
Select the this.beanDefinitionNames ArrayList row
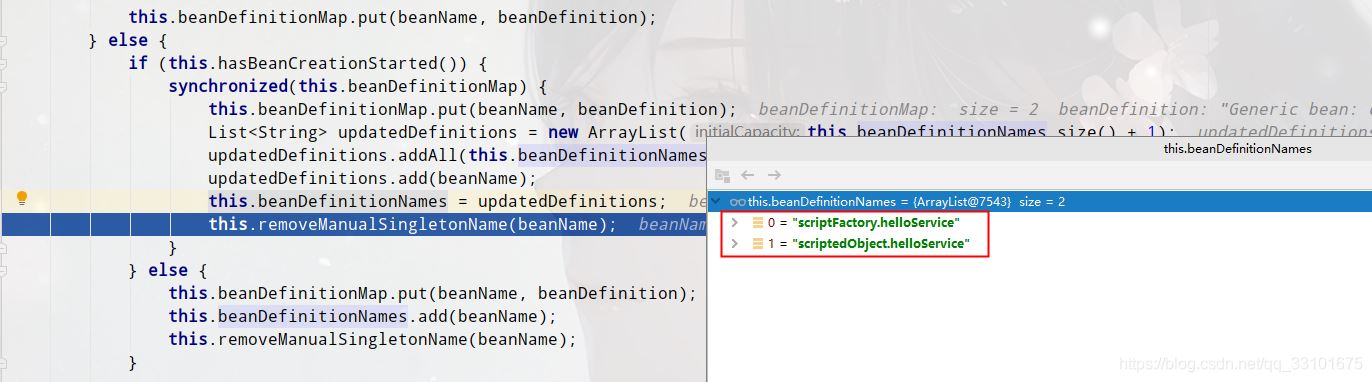click(1039, 201)
